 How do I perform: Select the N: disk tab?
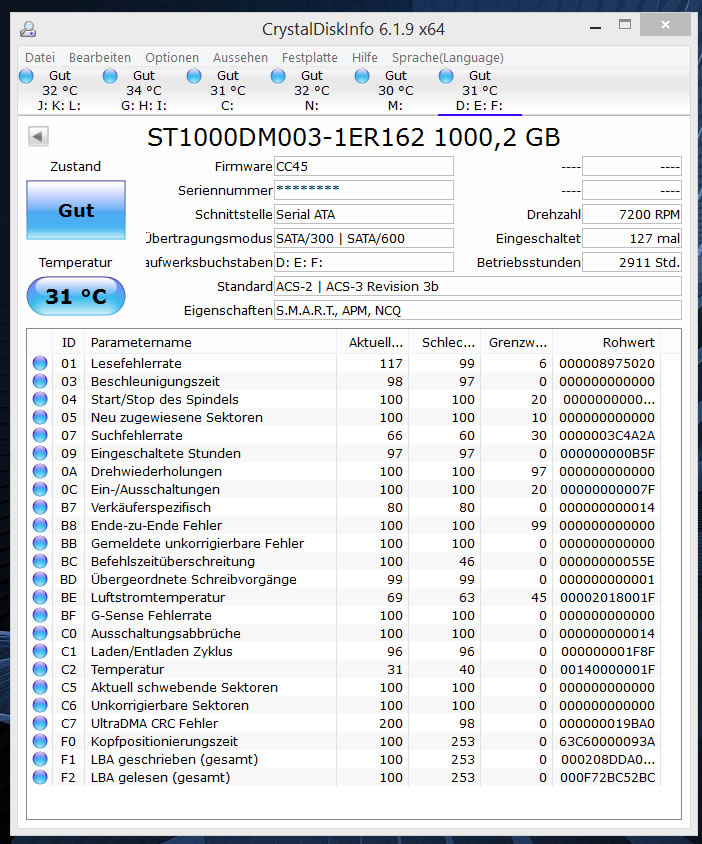[312, 90]
